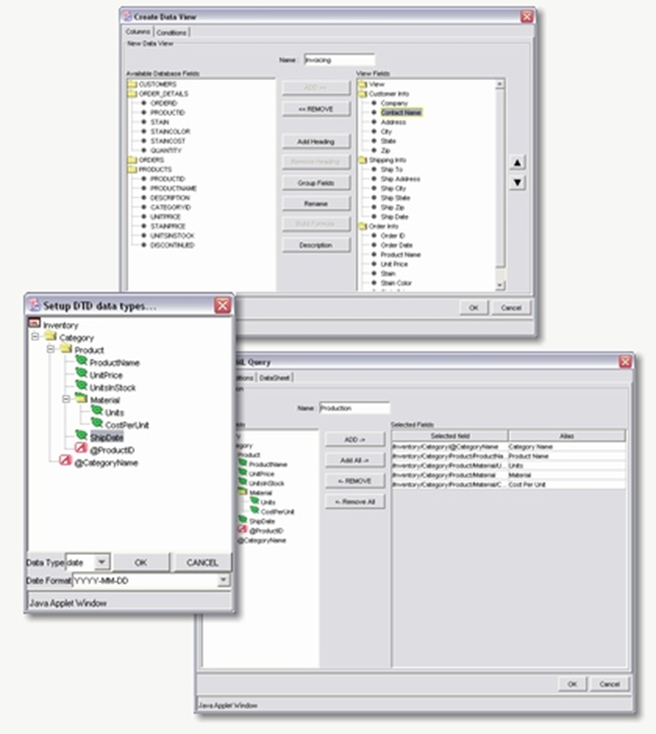Click the red @CategoryName attribute icon in DTD tree
Viewport: 656px width, 734px height.
65,464
